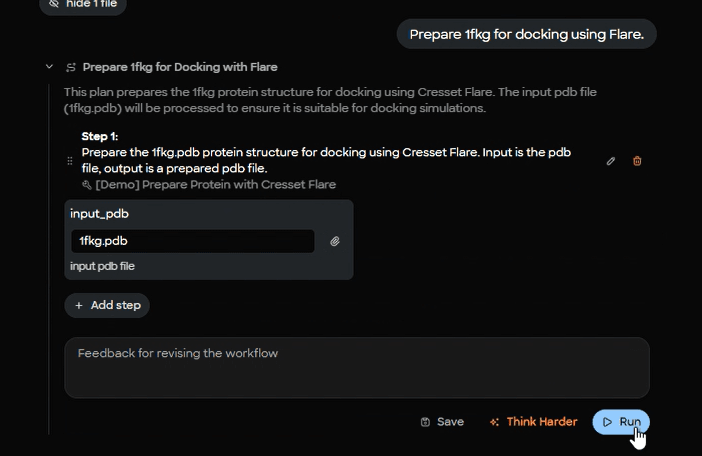Click the Step 1 description text
Screen dimensions: 702x456
coord(326,160)
